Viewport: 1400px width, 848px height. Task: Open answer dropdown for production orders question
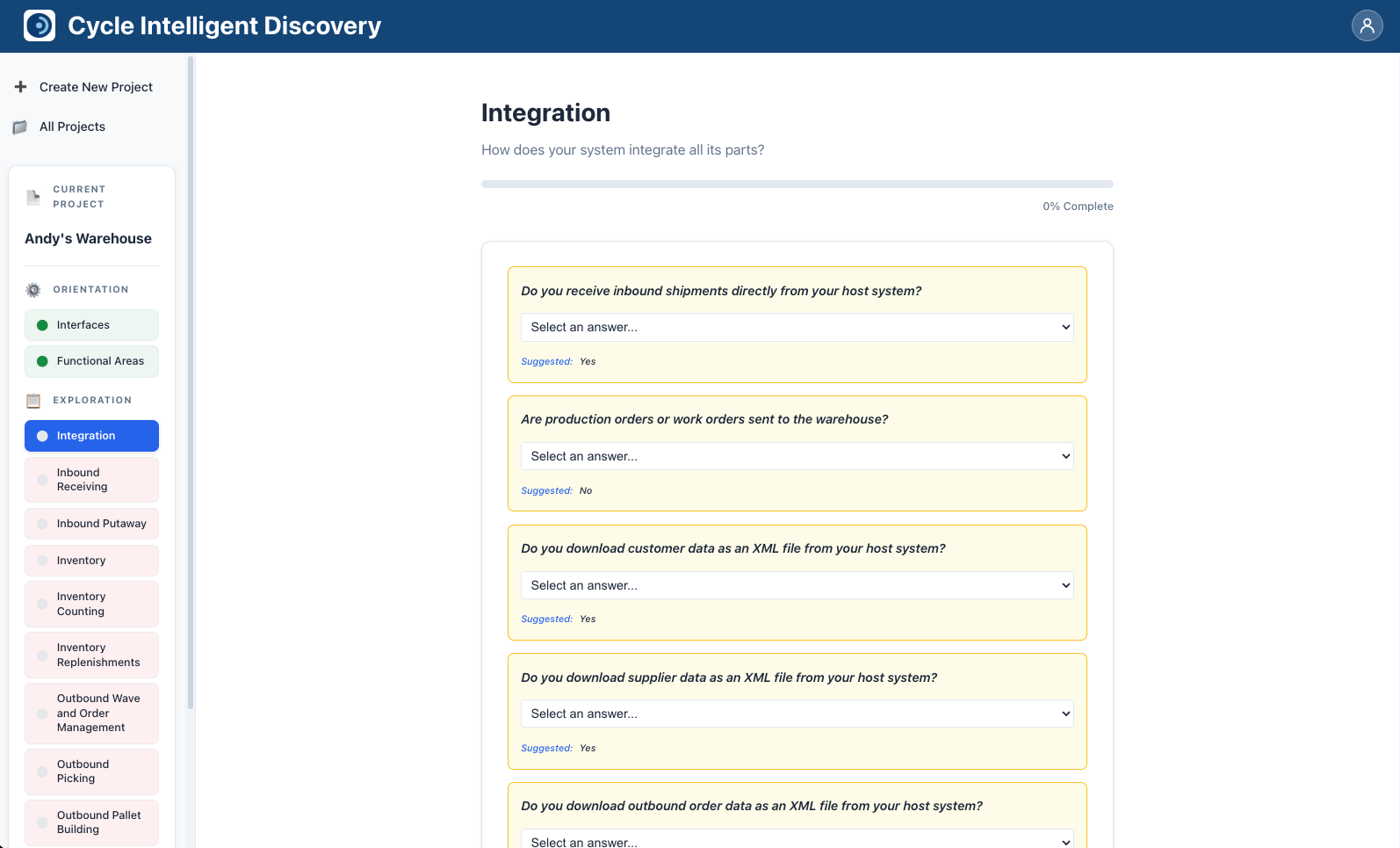tap(797, 456)
